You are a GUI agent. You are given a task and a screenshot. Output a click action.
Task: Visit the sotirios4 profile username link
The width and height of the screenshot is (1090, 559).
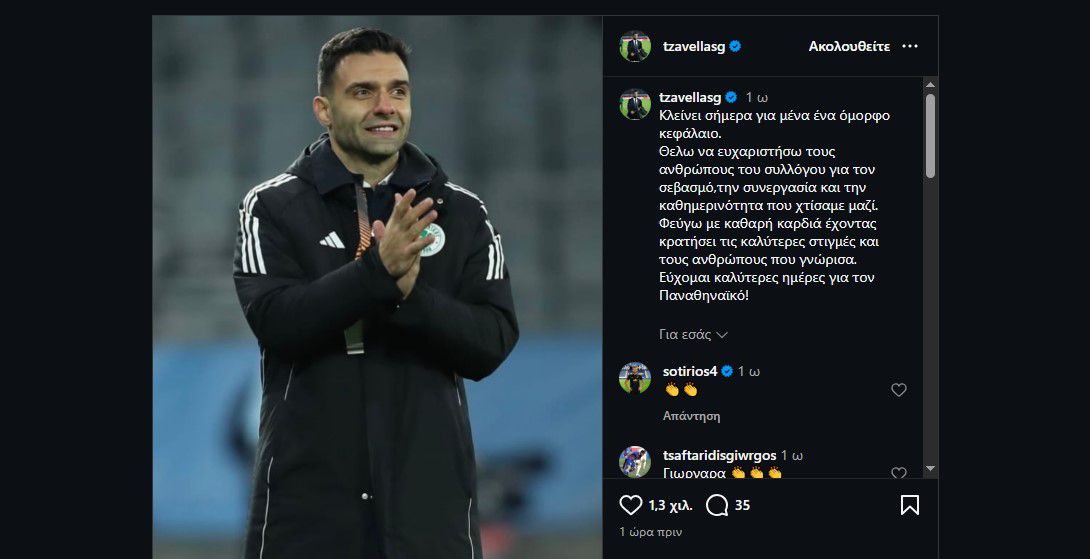tap(690, 371)
